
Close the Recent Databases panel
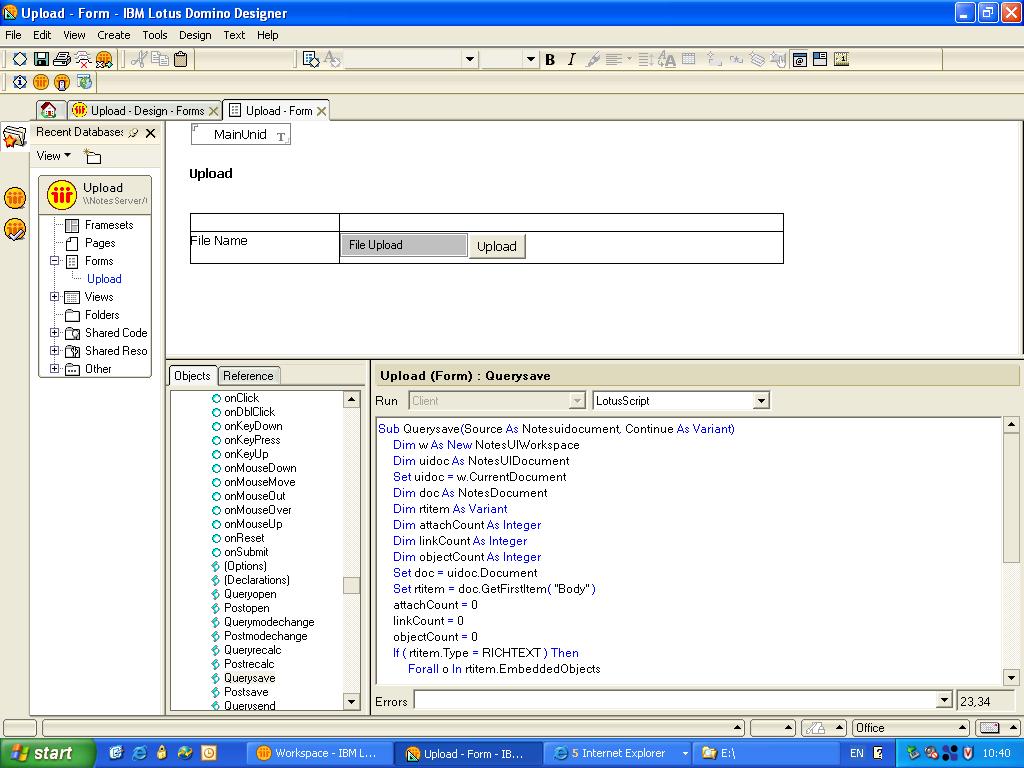pos(151,133)
